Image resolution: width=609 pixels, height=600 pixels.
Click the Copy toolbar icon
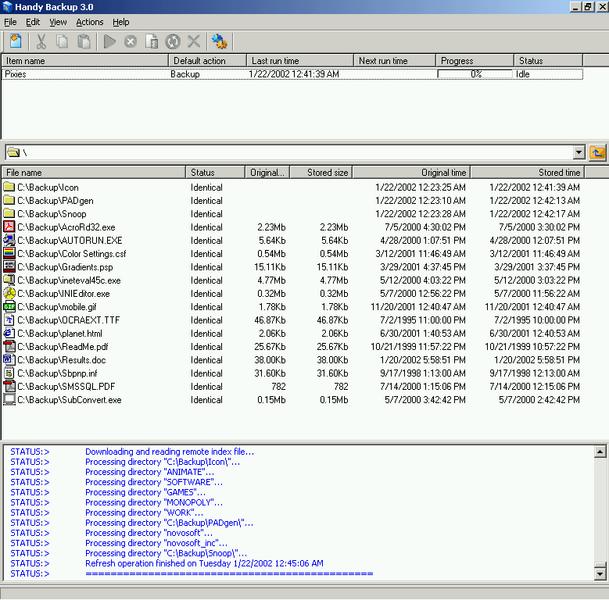click(x=62, y=41)
